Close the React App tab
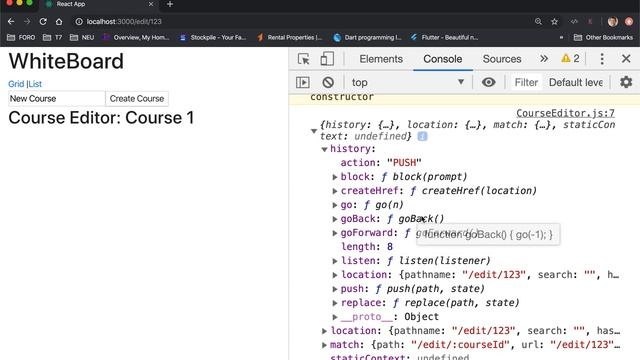640x360 pixels. (x=151, y=4)
